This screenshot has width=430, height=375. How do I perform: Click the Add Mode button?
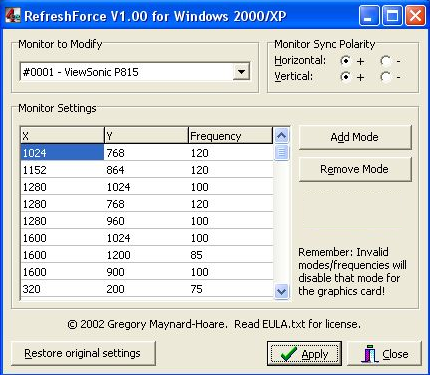click(x=355, y=137)
